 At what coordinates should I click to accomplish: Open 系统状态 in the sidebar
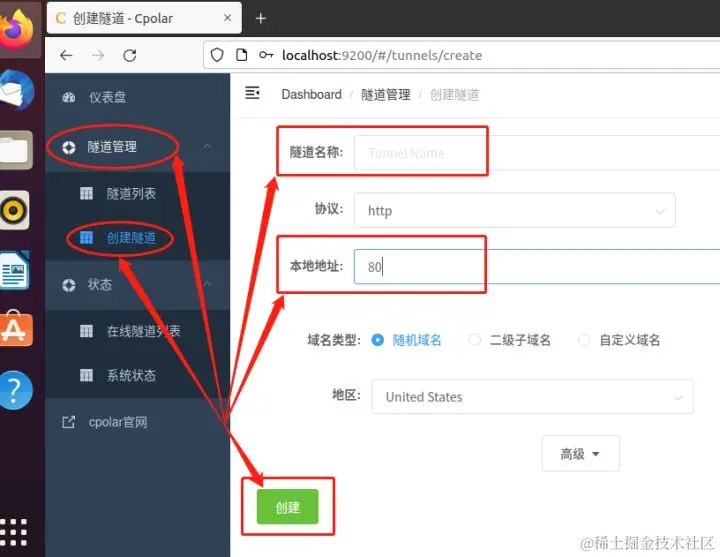[x=138, y=376]
